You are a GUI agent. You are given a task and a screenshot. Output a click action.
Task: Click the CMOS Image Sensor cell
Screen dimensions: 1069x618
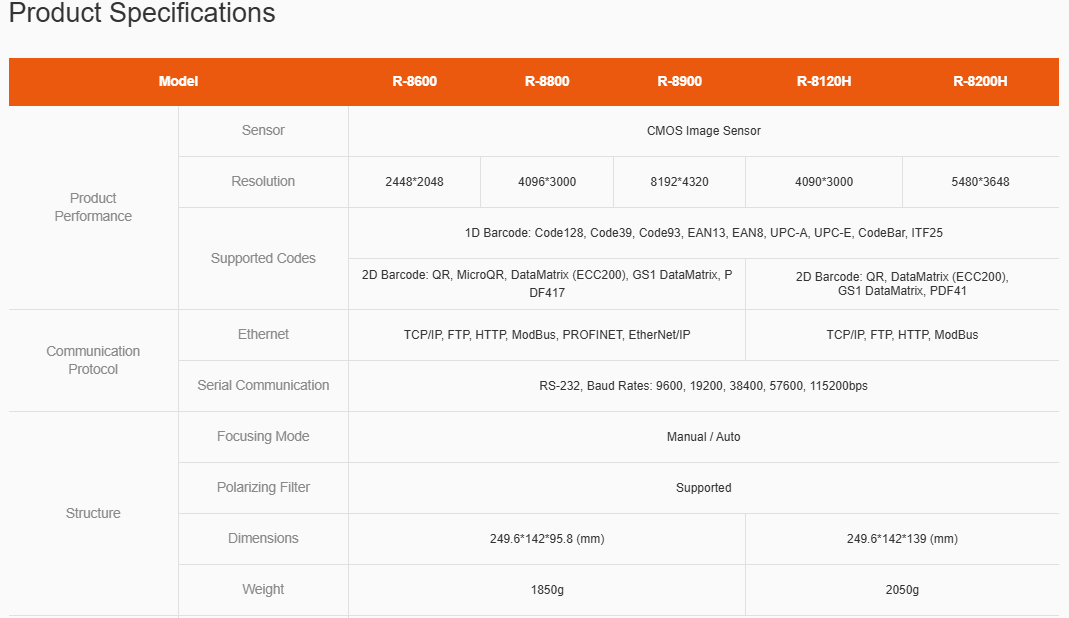[703, 131]
